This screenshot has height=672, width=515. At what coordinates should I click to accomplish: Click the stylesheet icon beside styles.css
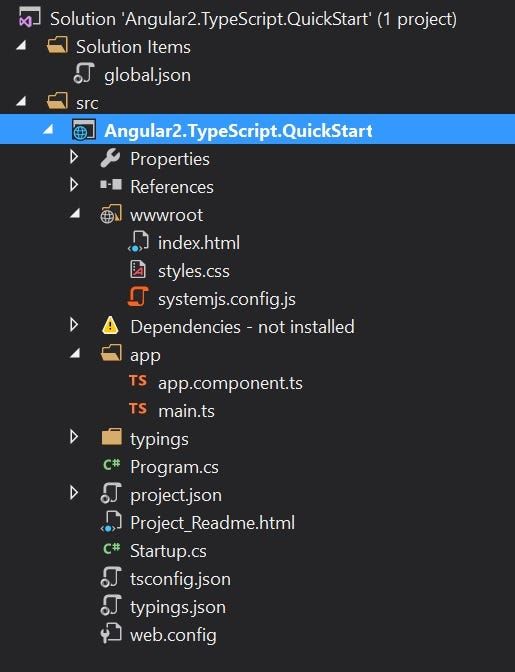coord(138,270)
